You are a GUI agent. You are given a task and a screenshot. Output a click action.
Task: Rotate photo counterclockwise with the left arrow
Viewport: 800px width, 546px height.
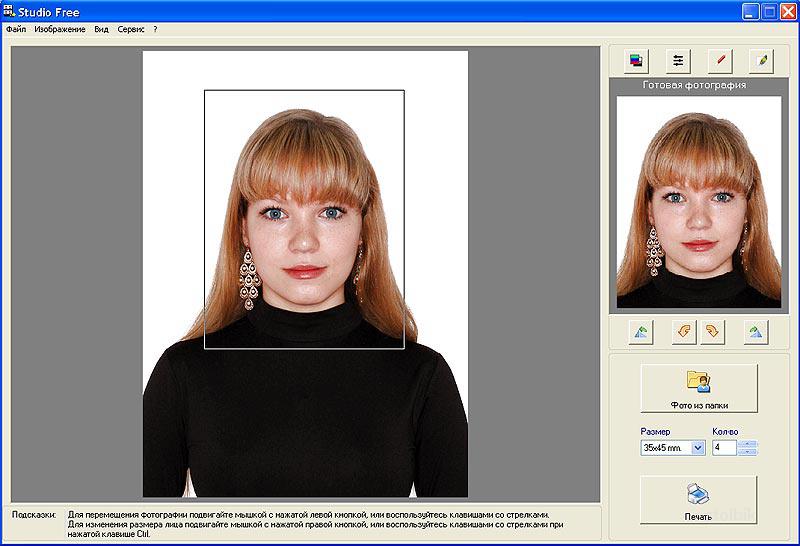click(684, 332)
